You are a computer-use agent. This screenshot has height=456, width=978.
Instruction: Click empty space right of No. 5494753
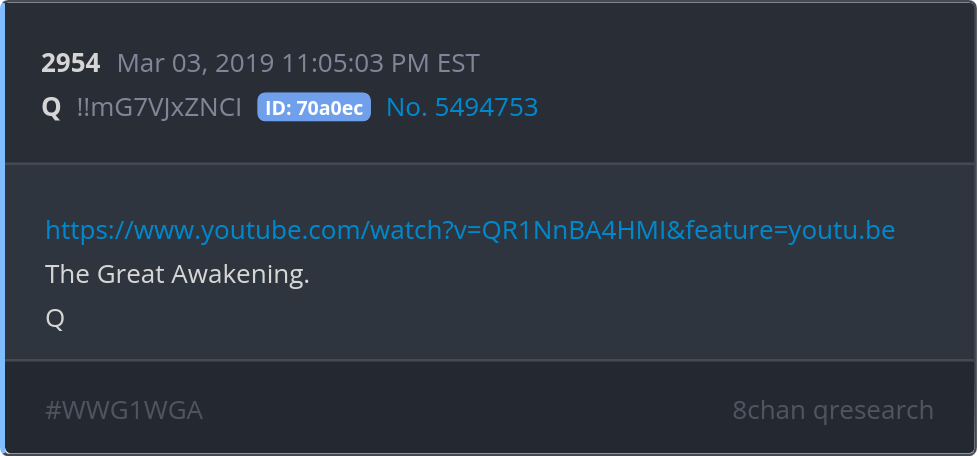[748, 107]
